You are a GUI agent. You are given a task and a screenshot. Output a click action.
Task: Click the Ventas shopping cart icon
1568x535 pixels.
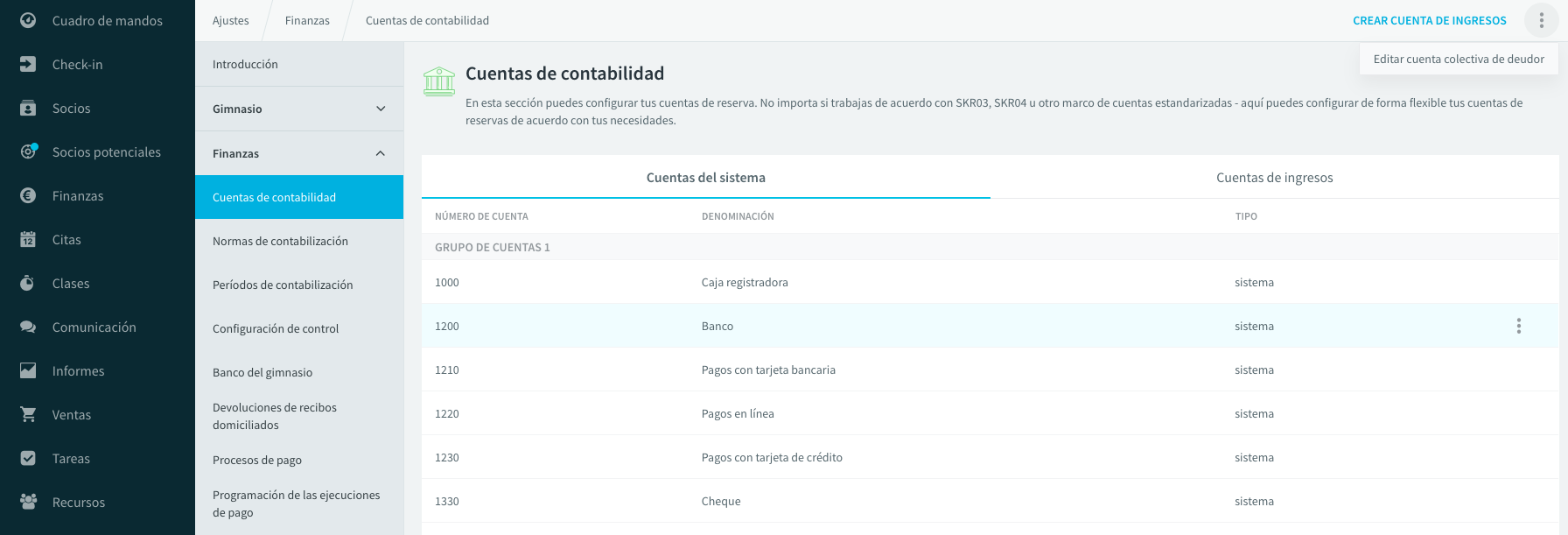(28, 414)
